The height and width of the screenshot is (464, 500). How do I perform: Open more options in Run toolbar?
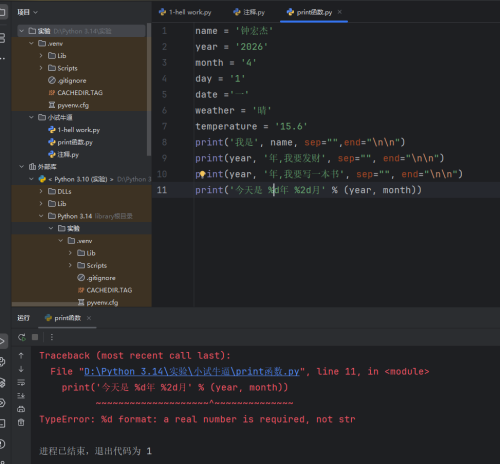tap(51, 337)
